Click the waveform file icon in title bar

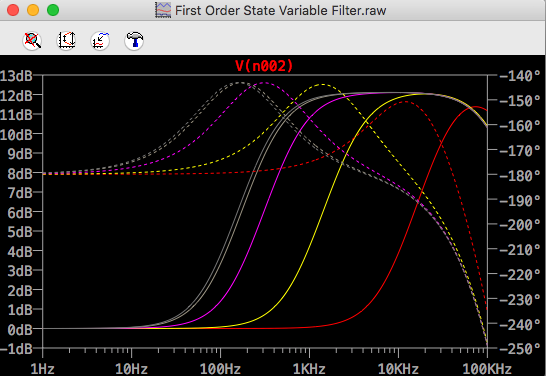pyautogui.click(x=163, y=10)
